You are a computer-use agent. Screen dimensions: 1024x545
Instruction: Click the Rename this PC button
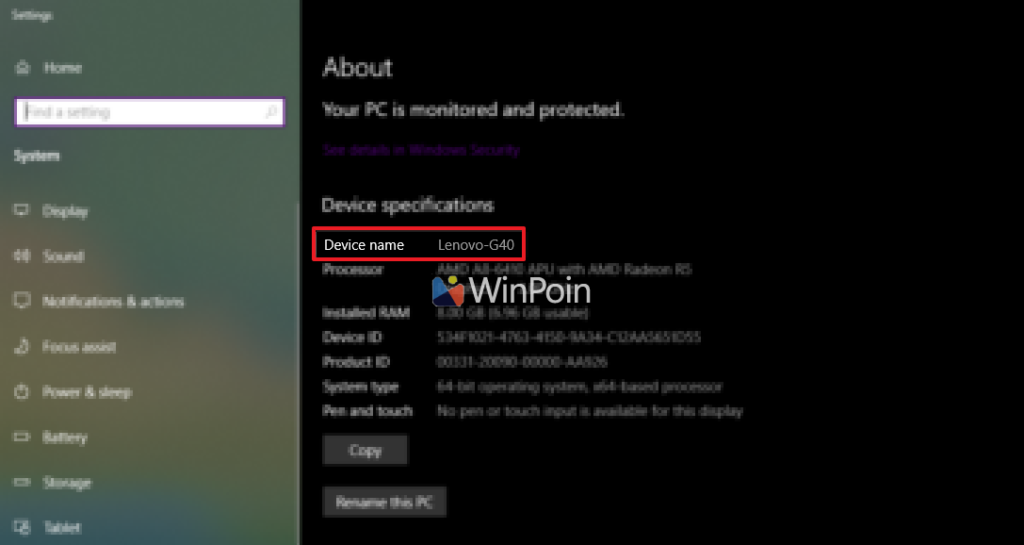pos(384,502)
